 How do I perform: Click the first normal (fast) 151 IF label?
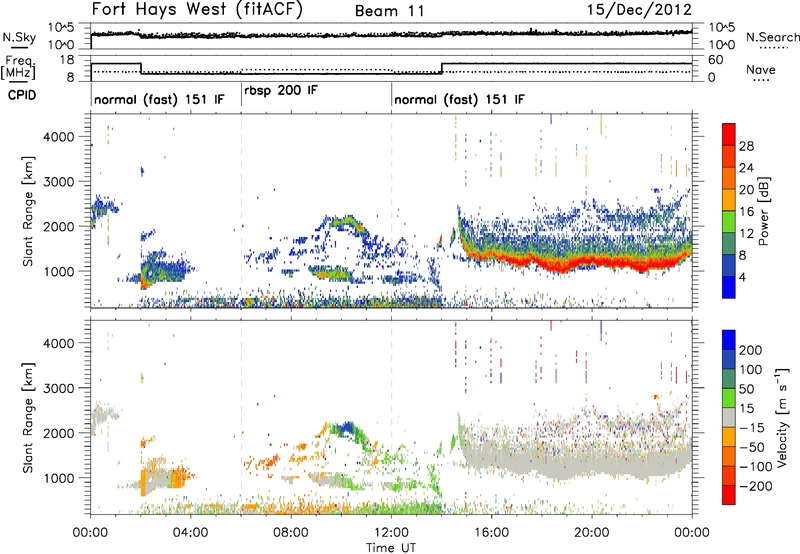159,99
